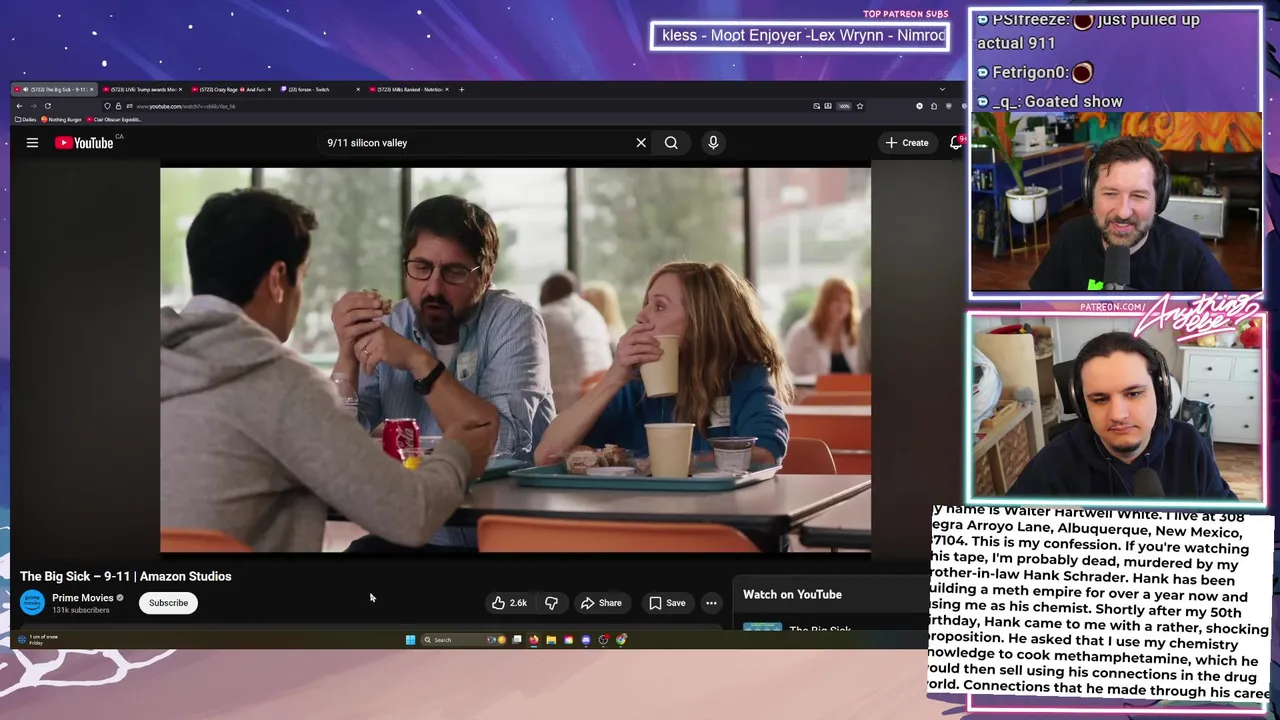Share the Big Sick video
Image resolution: width=1280 pixels, height=720 pixels.
click(x=602, y=603)
